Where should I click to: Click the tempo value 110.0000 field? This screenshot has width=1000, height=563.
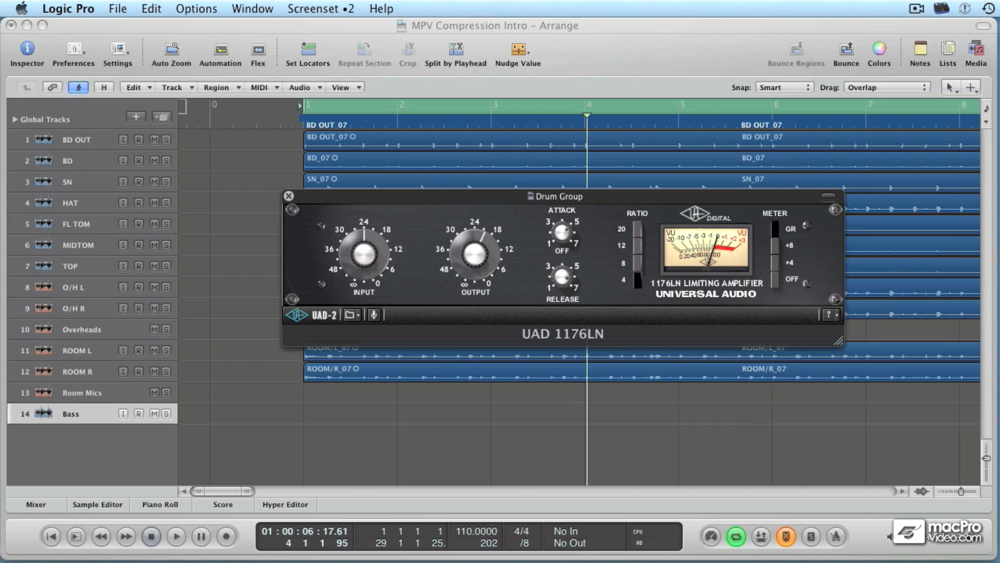tap(476, 531)
